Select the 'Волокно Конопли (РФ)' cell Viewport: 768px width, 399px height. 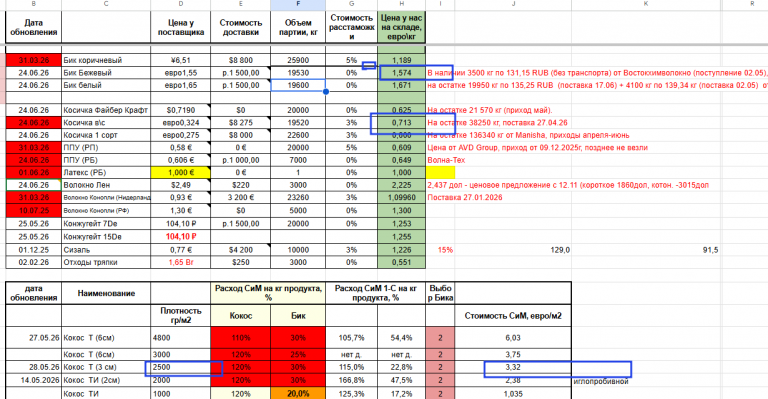click(x=106, y=211)
